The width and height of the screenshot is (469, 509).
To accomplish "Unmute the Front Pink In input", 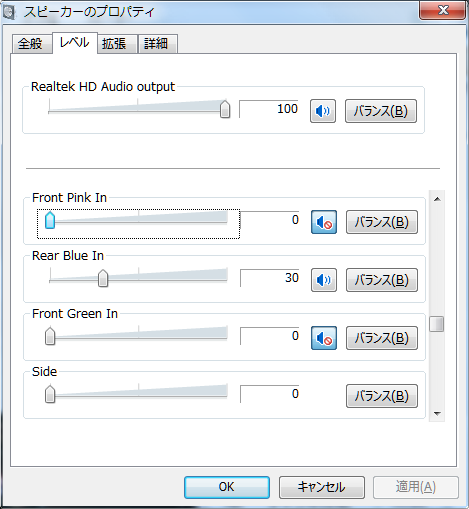I will coord(324,222).
